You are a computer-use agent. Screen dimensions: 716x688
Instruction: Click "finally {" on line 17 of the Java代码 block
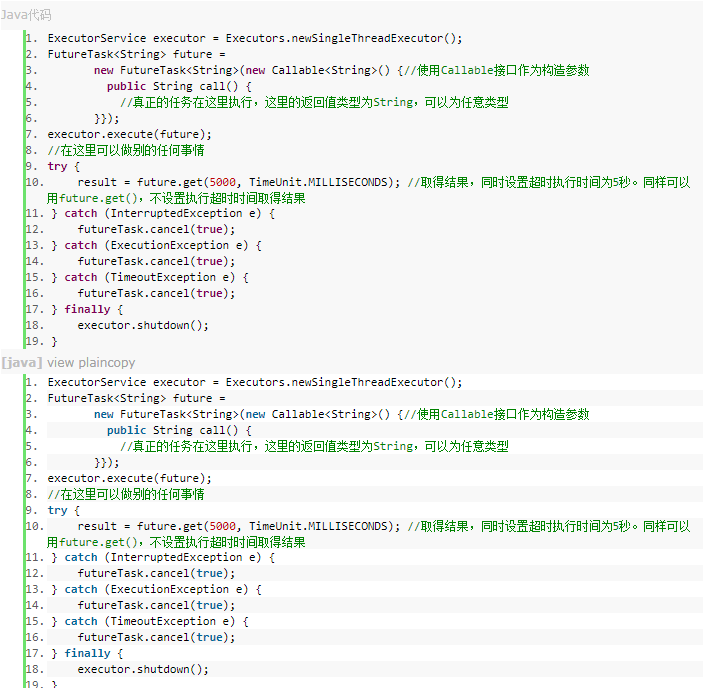(x=94, y=309)
